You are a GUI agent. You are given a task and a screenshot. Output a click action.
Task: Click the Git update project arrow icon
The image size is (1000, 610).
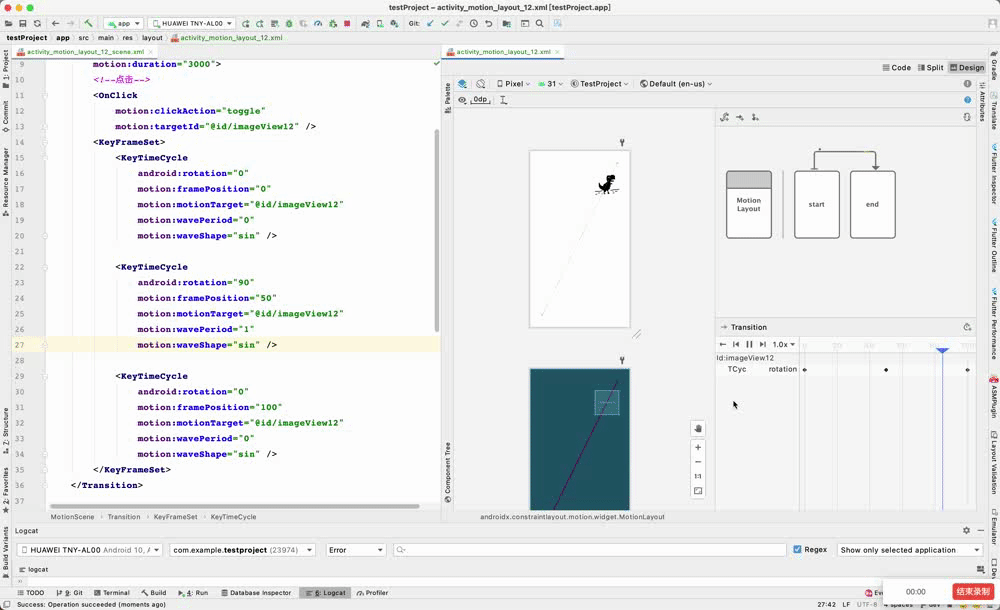430,24
